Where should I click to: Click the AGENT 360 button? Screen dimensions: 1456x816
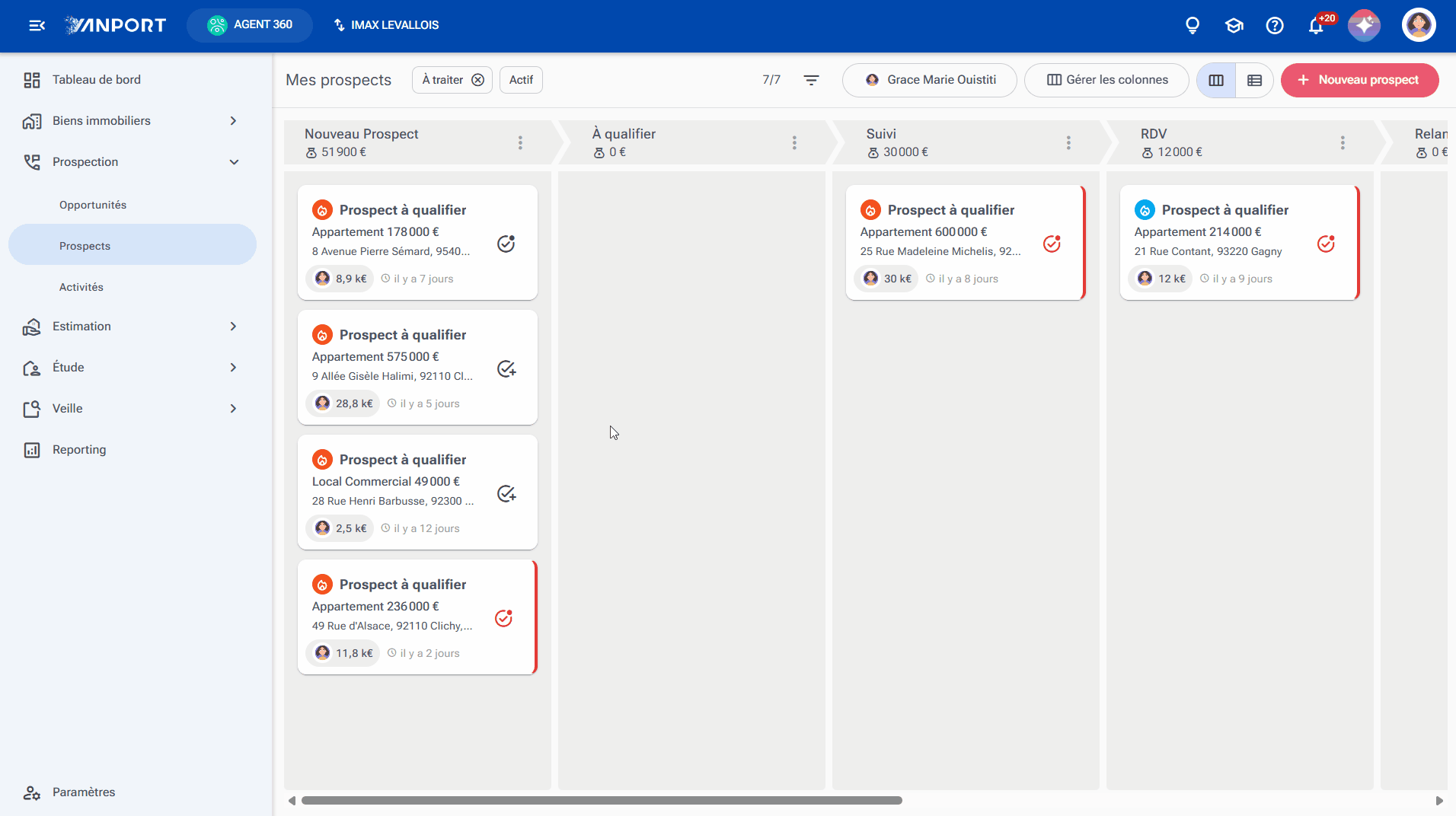250,25
